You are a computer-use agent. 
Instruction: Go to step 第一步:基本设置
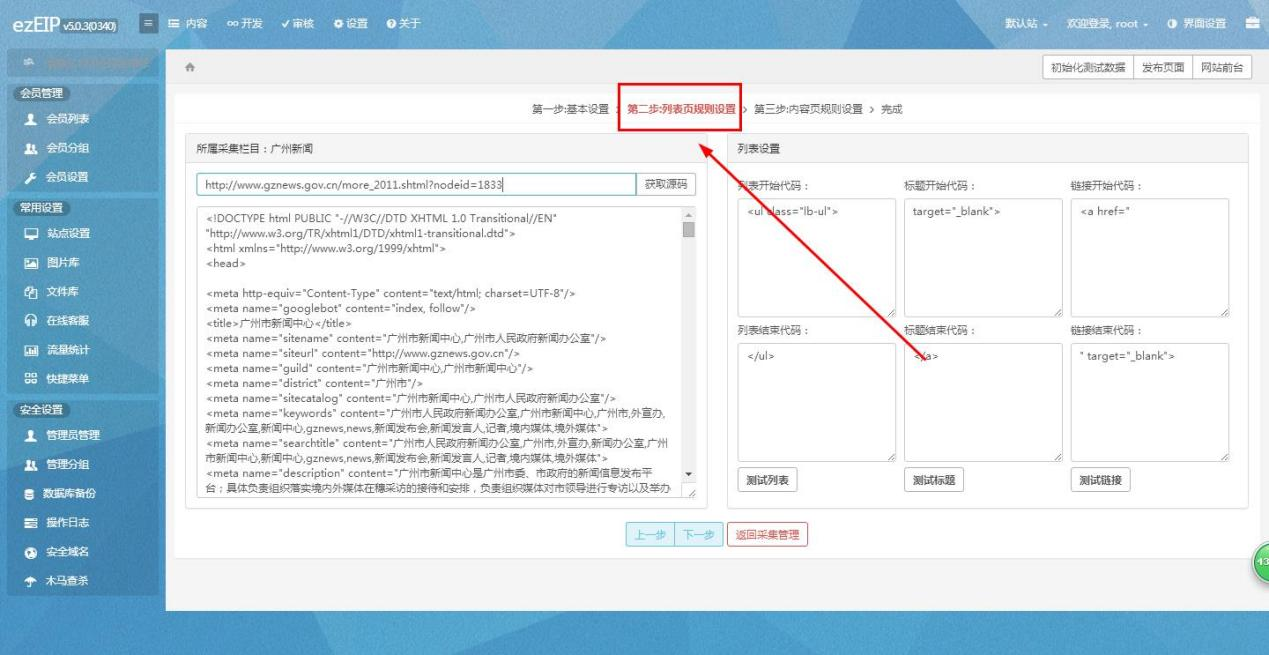(570, 109)
